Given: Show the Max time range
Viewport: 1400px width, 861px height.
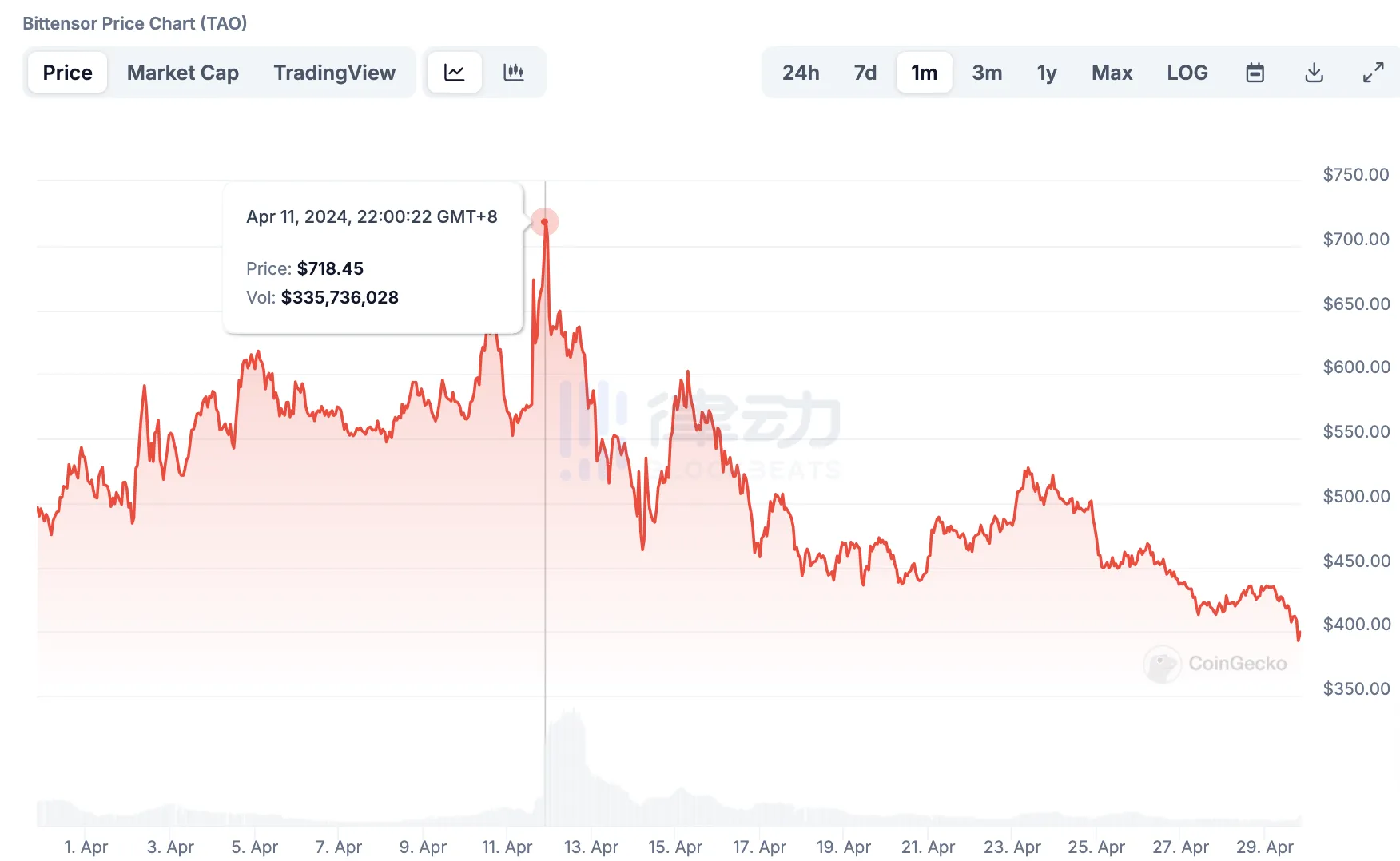Looking at the screenshot, I should [x=1112, y=73].
